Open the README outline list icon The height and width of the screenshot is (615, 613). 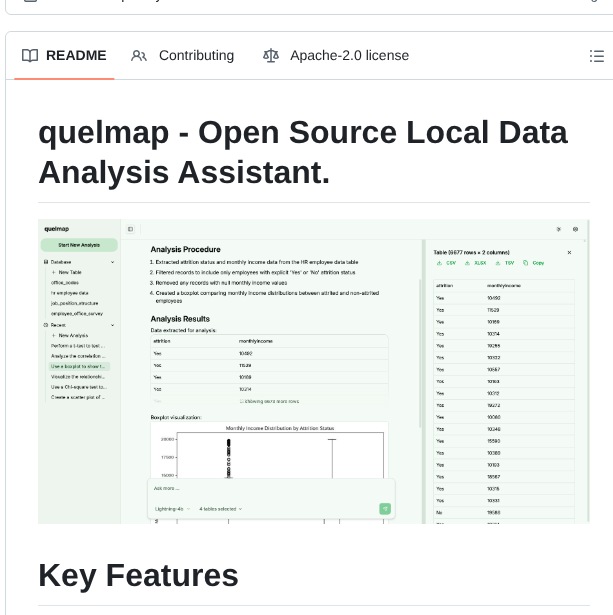[x=597, y=56]
